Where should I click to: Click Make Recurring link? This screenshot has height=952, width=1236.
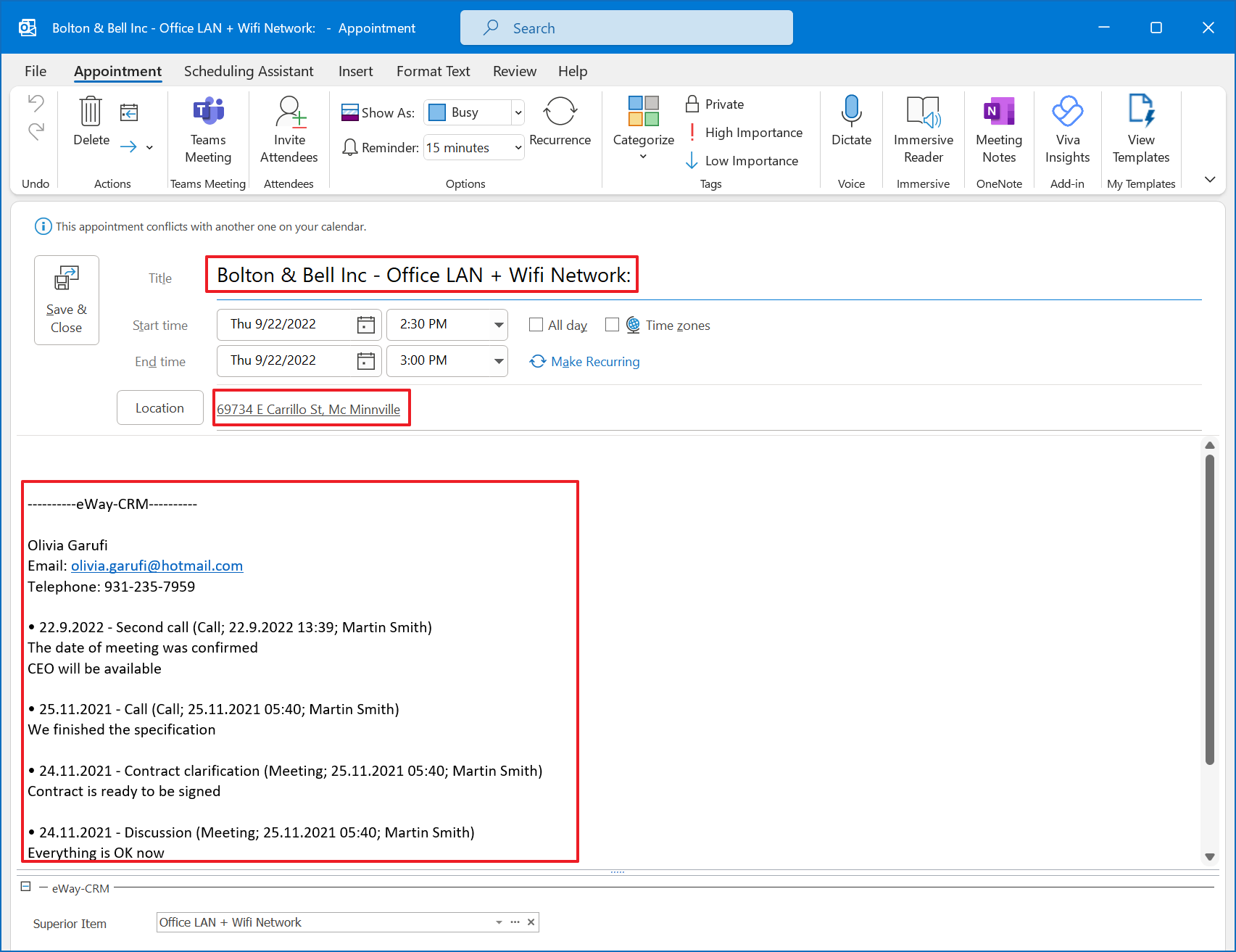pos(585,361)
